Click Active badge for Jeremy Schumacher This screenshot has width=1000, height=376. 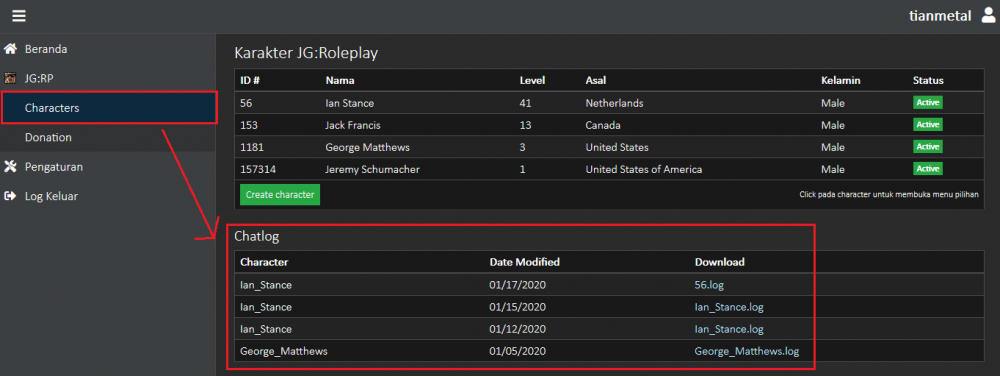point(928,169)
